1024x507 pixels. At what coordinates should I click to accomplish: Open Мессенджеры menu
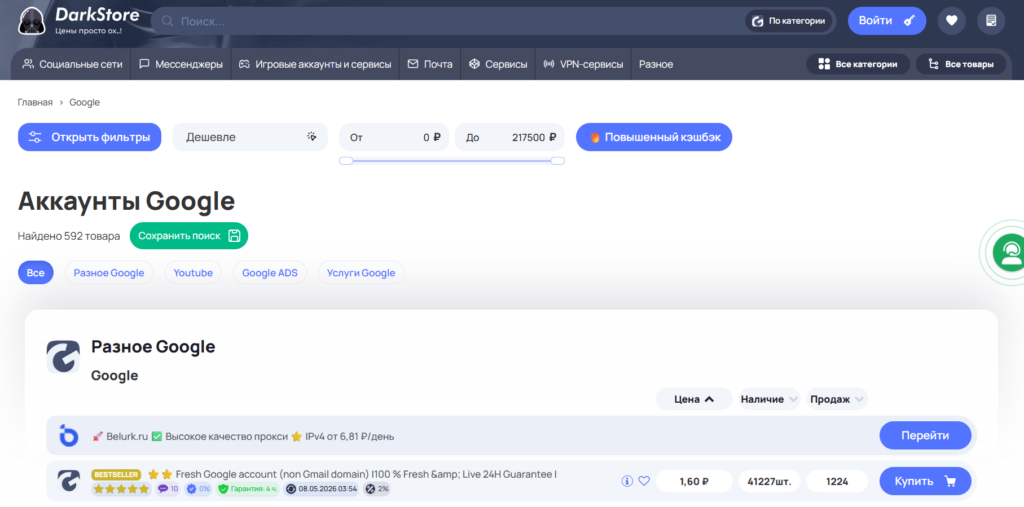tap(181, 64)
